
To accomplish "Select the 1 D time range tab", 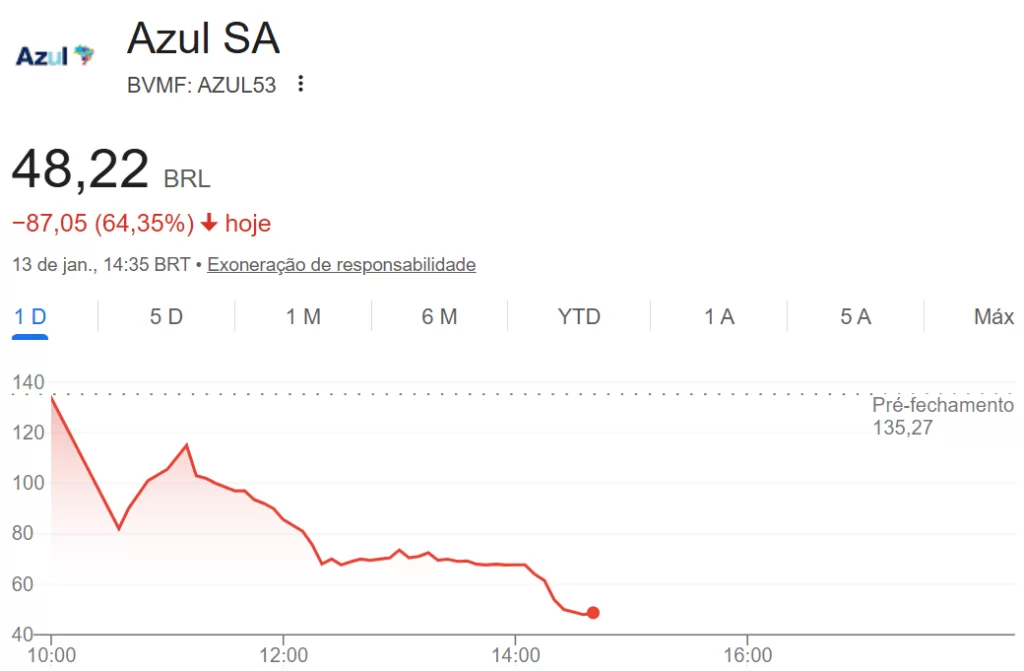I will (30, 317).
